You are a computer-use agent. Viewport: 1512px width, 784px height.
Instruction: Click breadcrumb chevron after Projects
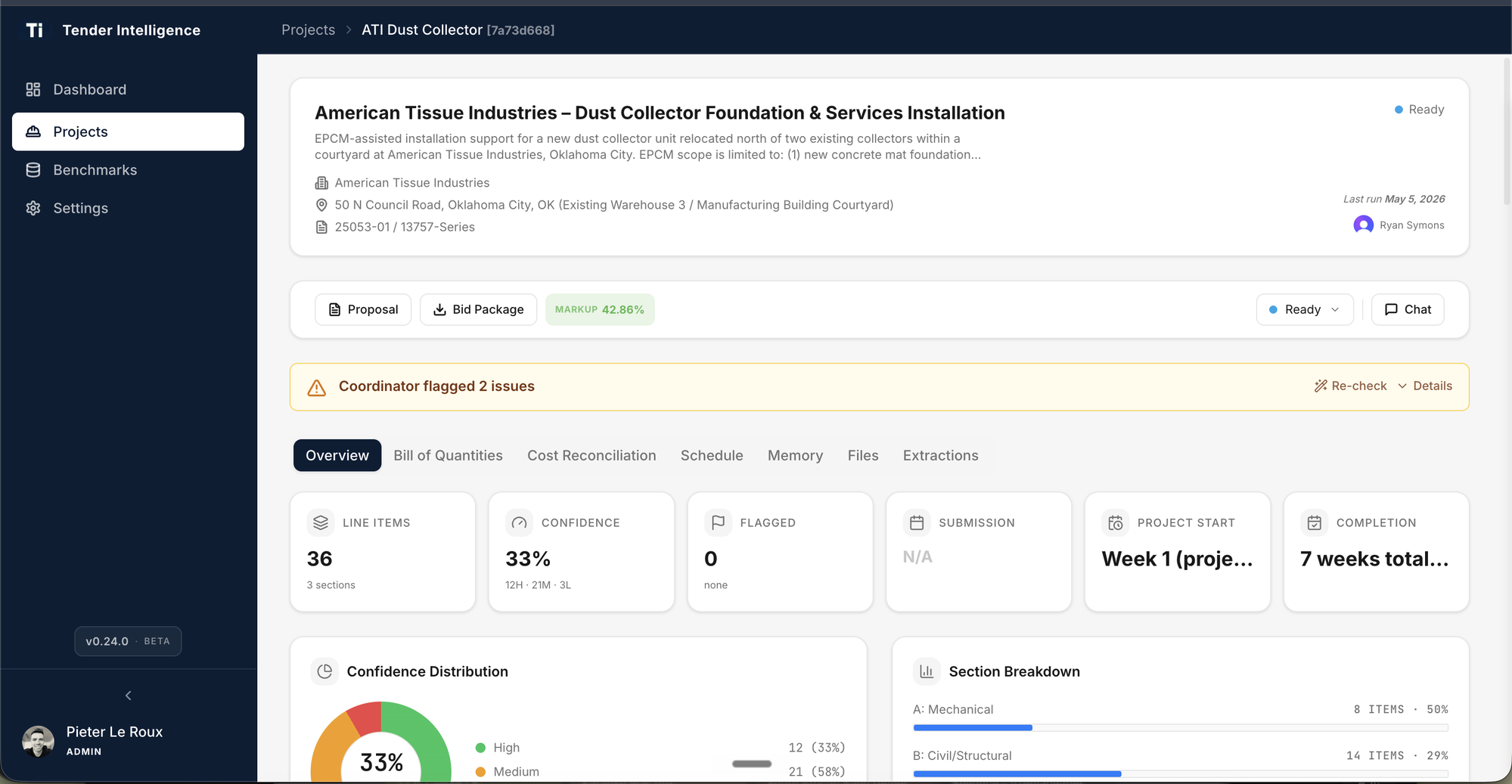point(349,30)
